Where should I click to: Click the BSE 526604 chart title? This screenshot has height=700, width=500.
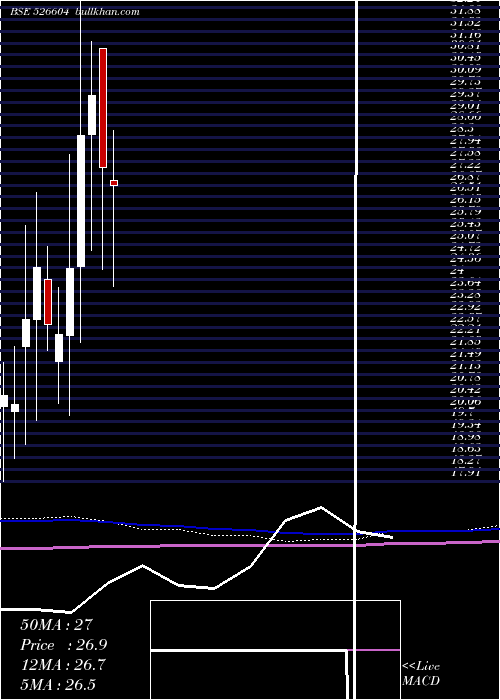tap(75, 12)
